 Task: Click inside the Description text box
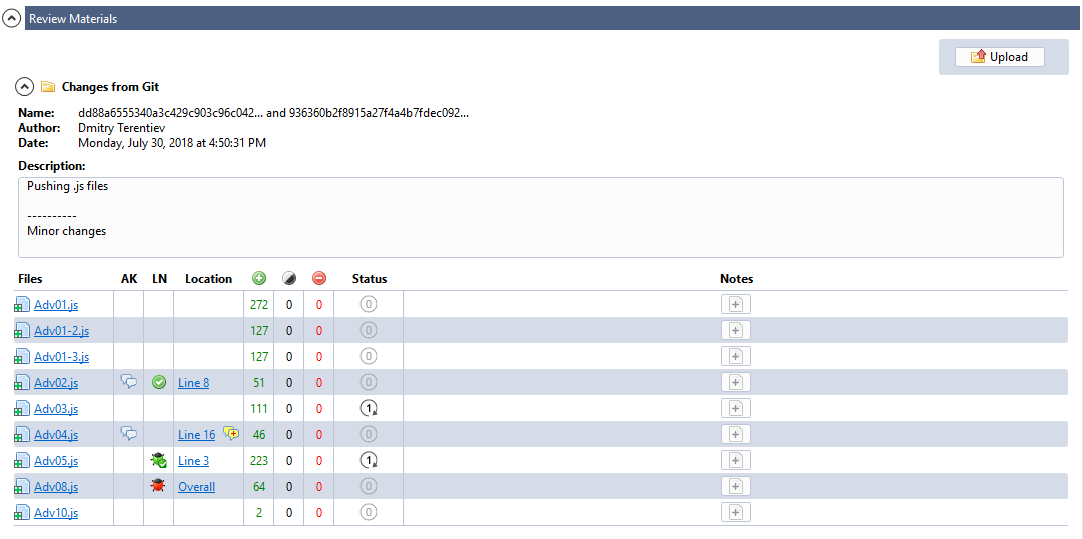click(x=540, y=217)
